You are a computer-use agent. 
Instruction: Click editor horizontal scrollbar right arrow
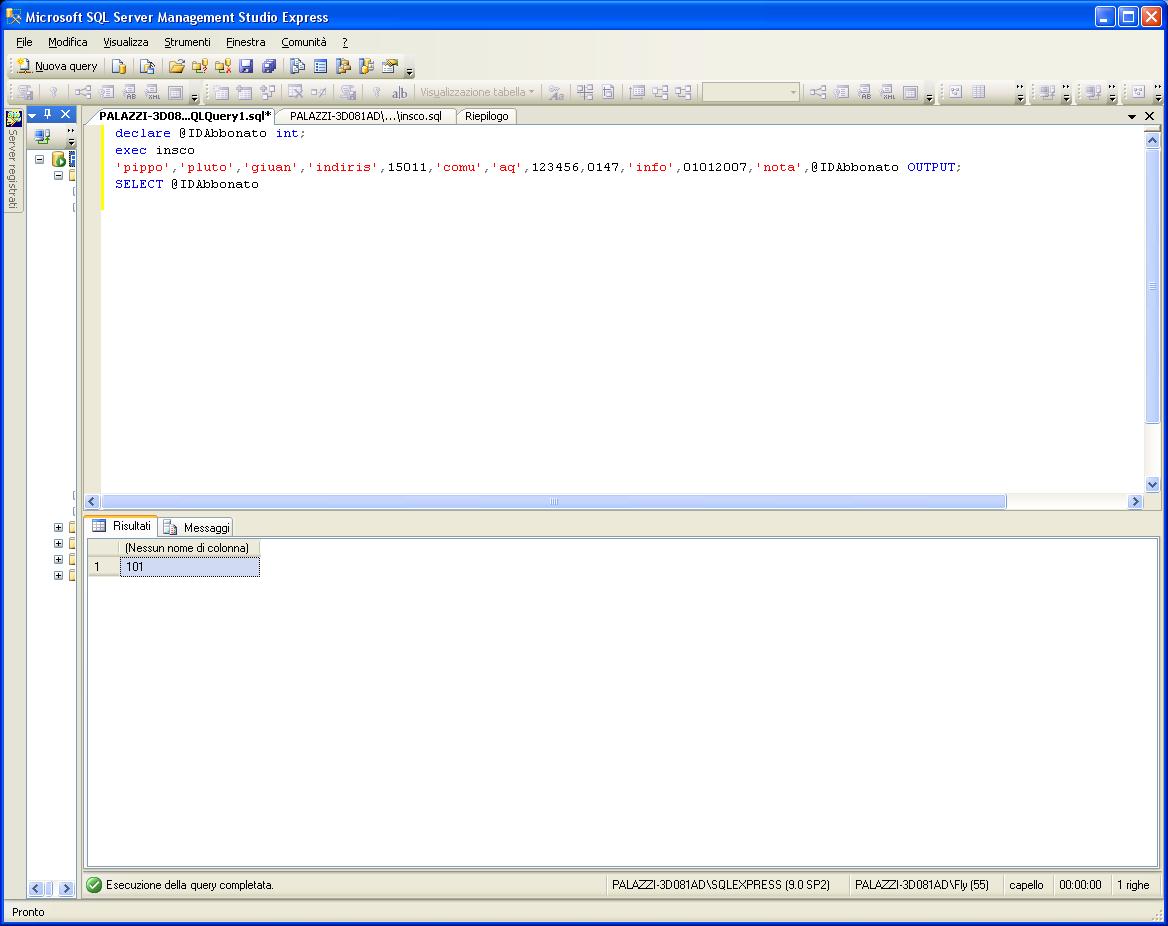pyautogui.click(x=1136, y=501)
